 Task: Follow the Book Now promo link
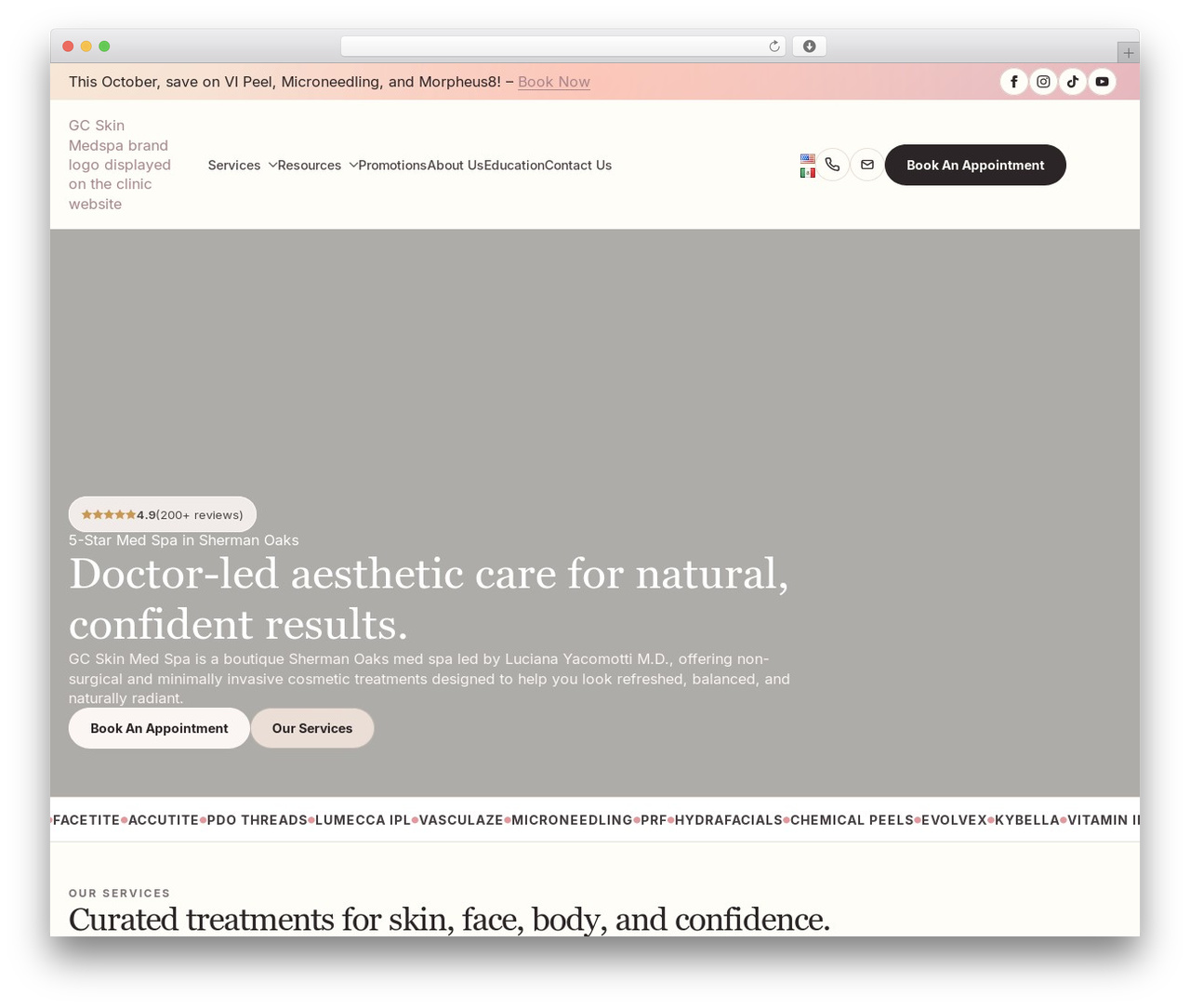point(554,82)
